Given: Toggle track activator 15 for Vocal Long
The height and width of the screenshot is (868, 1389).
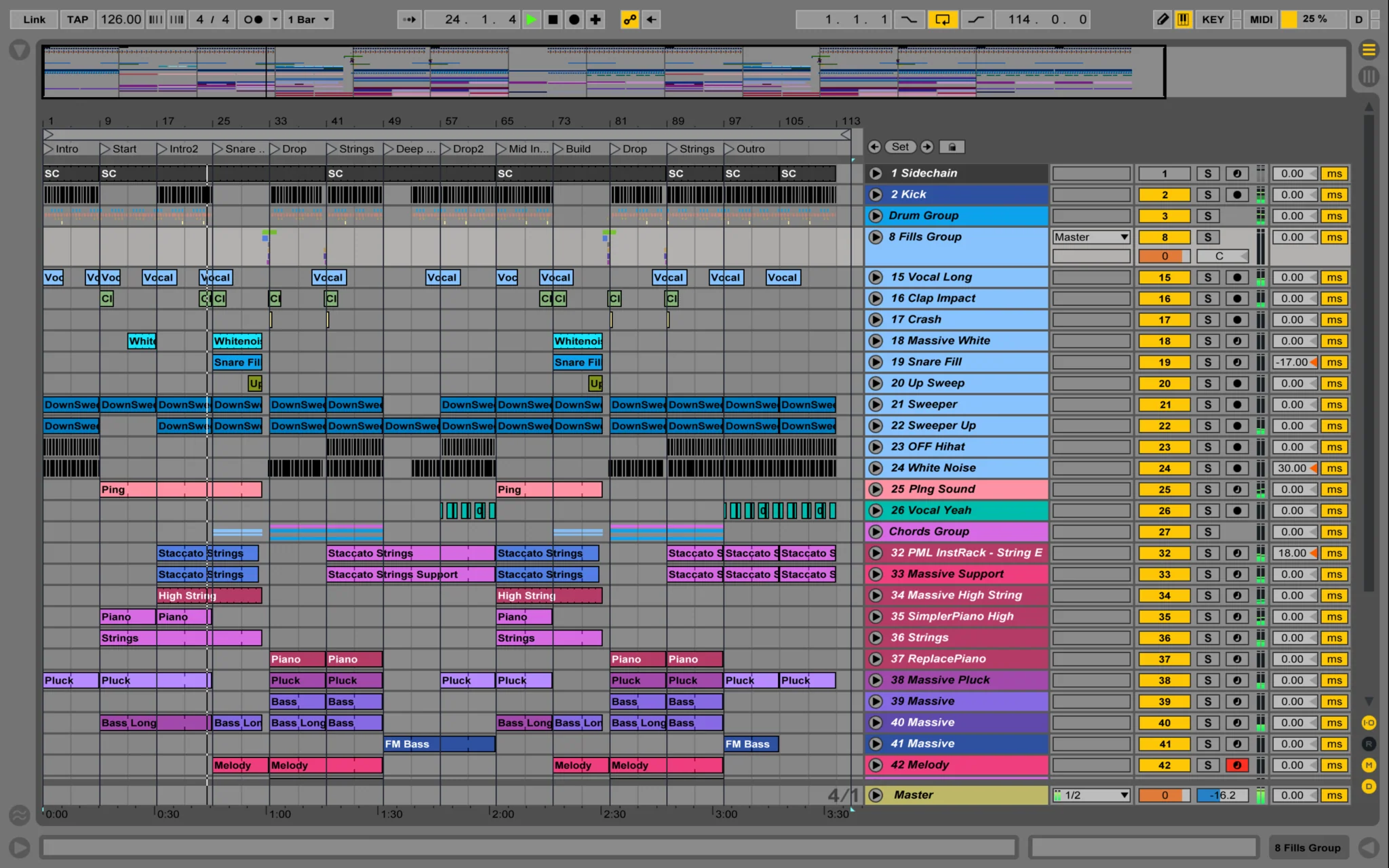Looking at the screenshot, I should (1165, 277).
